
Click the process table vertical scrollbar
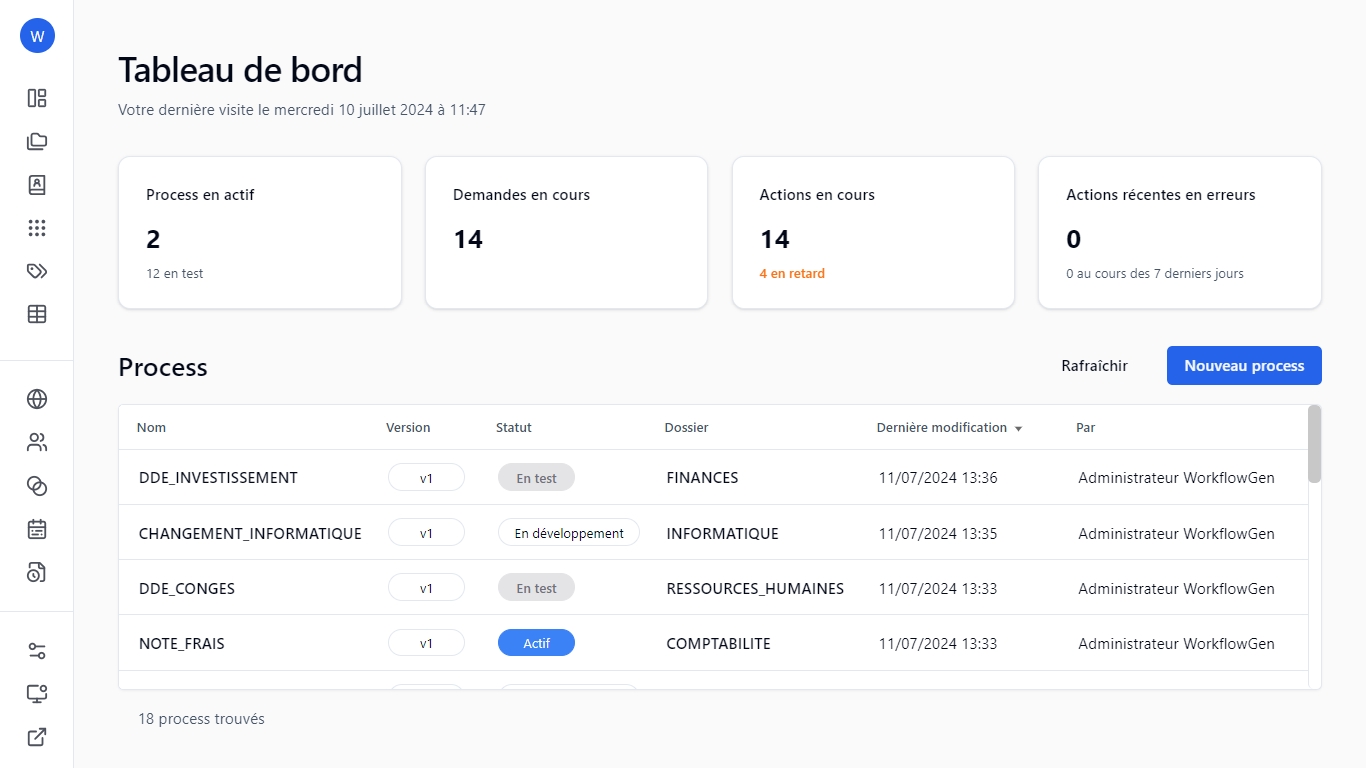pos(1314,444)
